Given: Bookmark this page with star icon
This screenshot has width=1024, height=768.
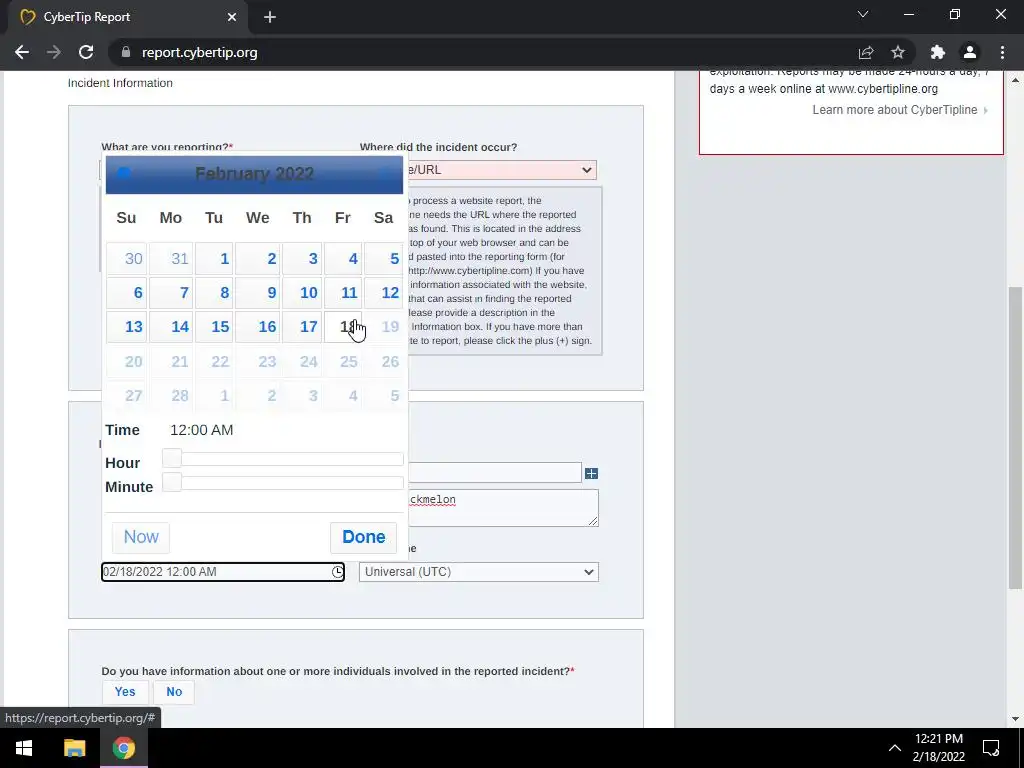Looking at the screenshot, I should (898, 52).
